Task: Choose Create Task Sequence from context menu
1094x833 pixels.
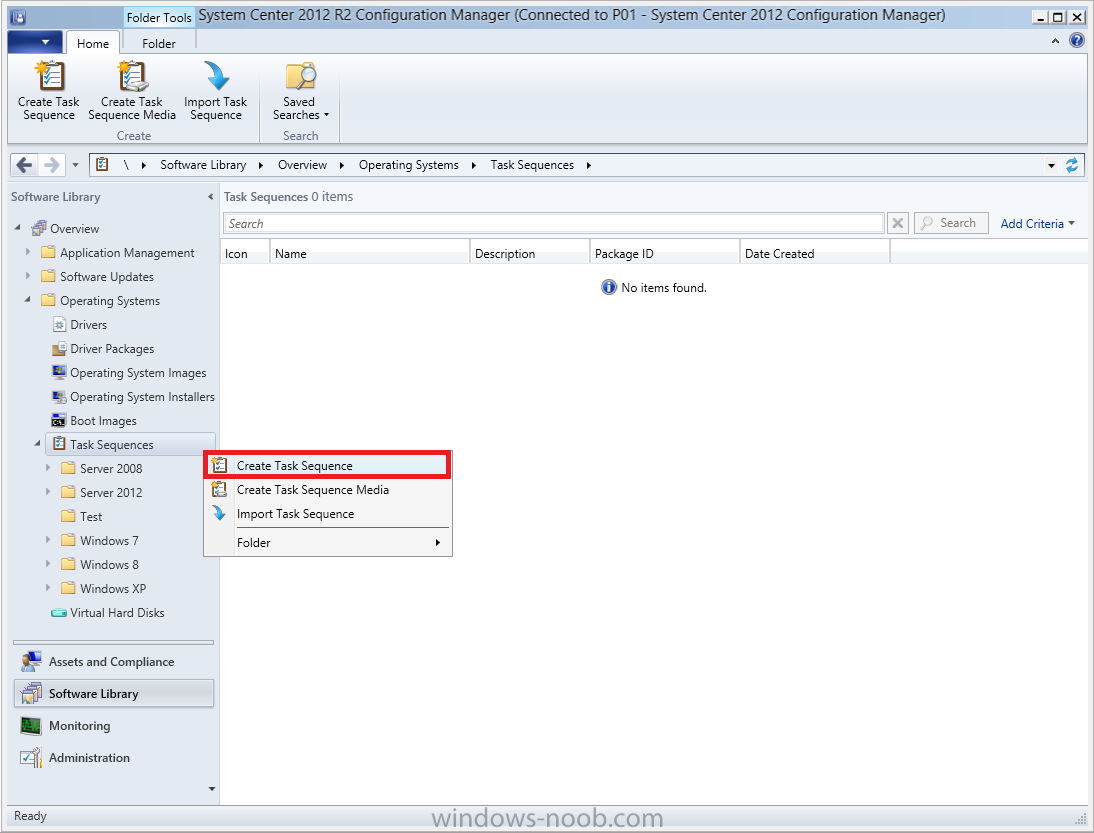Action: pyautogui.click(x=328, y=466)
